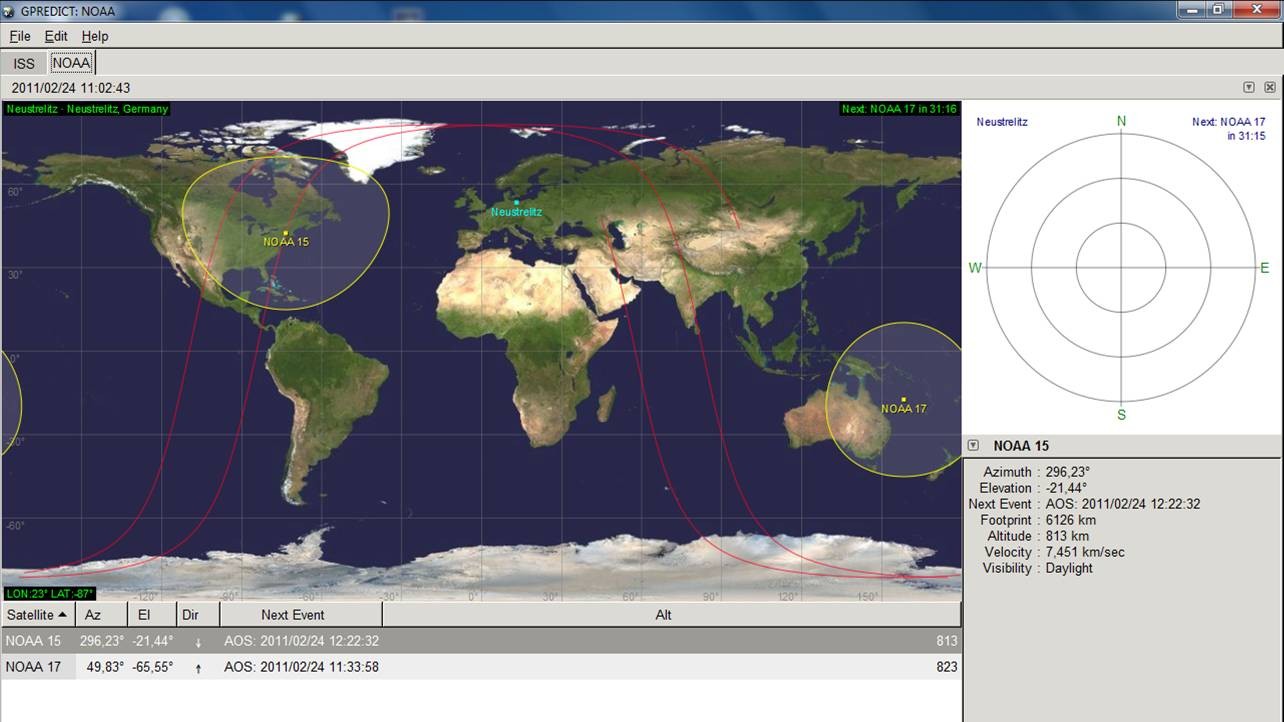Click the 2011/02/24 11:02:43 clock label

(71, 88)
